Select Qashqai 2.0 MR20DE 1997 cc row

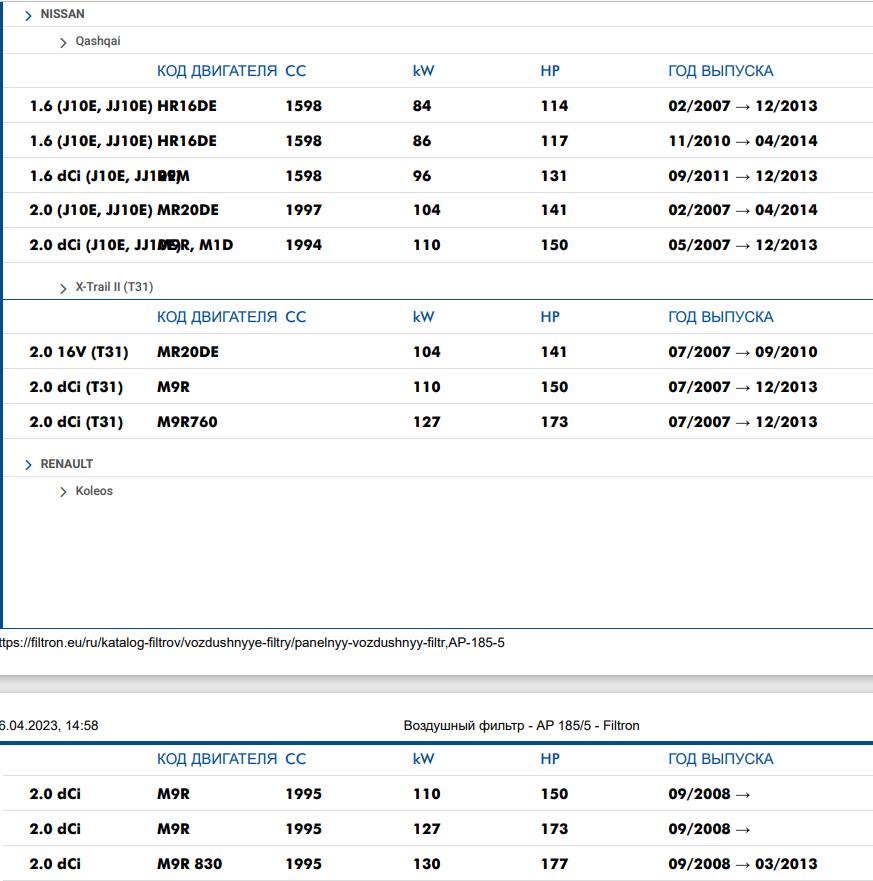coord(438,210)
